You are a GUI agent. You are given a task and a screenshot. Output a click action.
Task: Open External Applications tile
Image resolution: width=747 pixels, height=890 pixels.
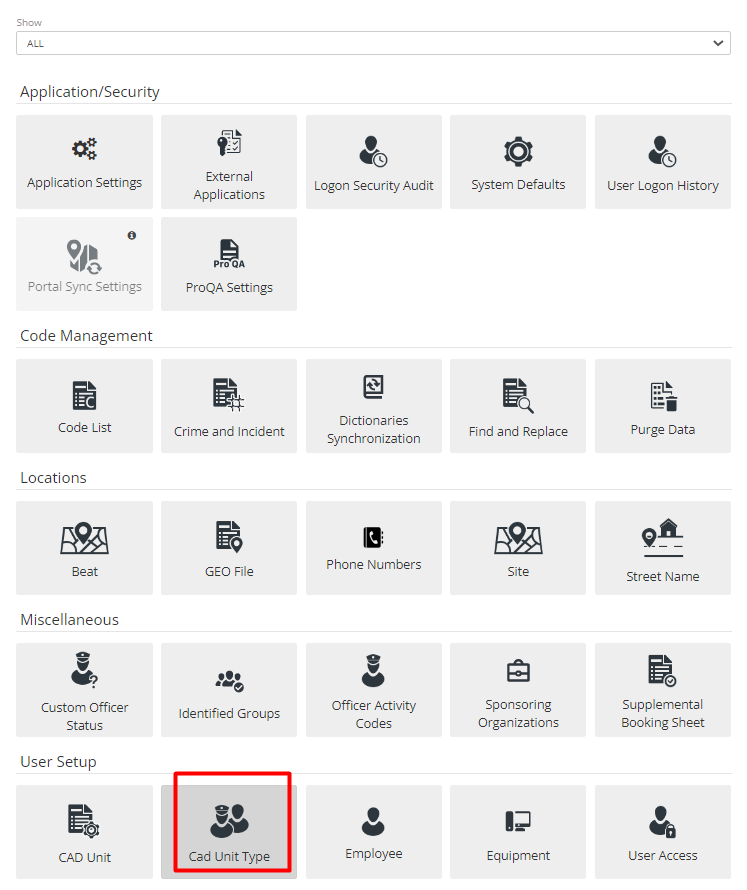coord(229,162)
